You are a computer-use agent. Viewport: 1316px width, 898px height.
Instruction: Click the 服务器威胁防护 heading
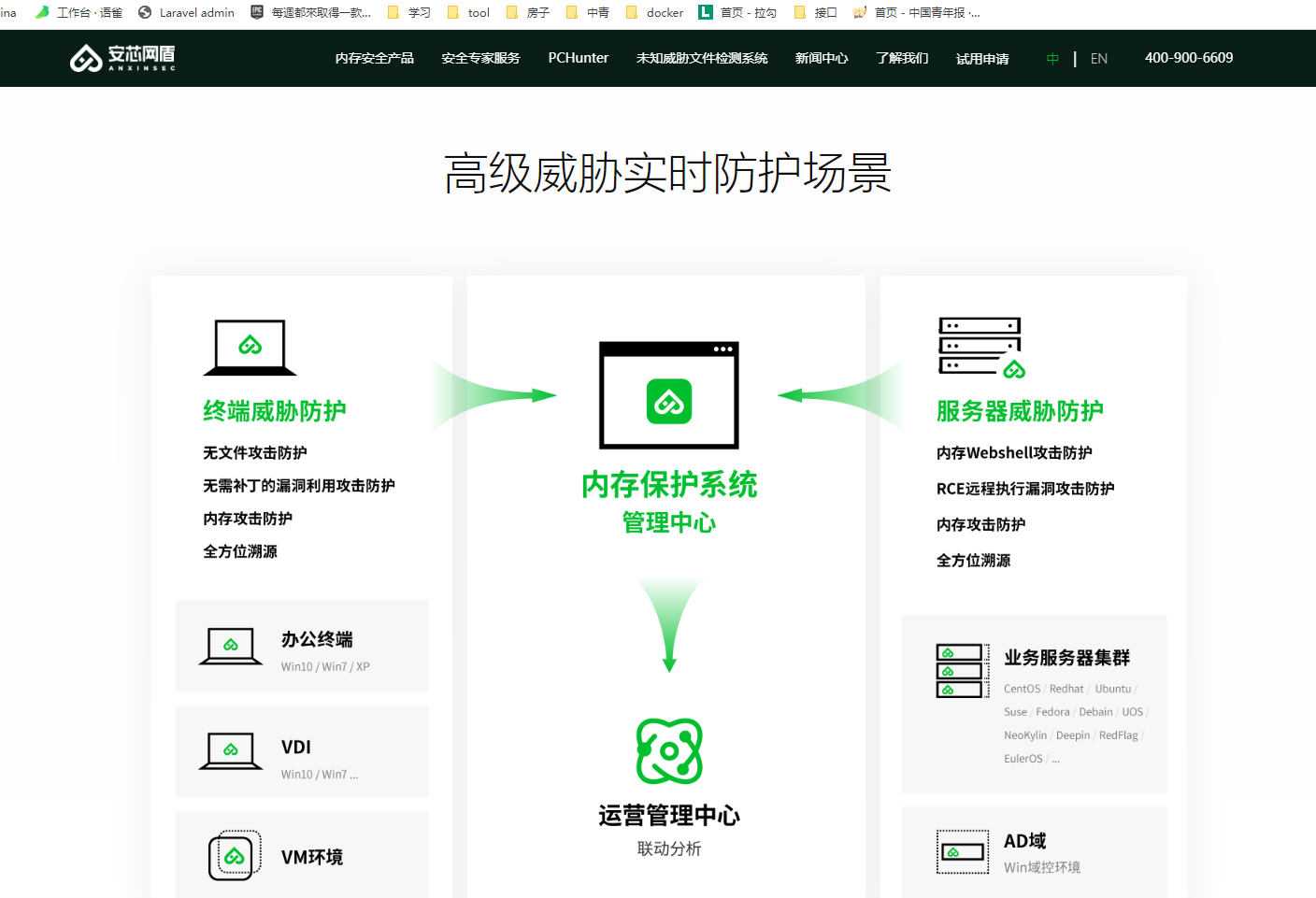(x=1020, y=411)
